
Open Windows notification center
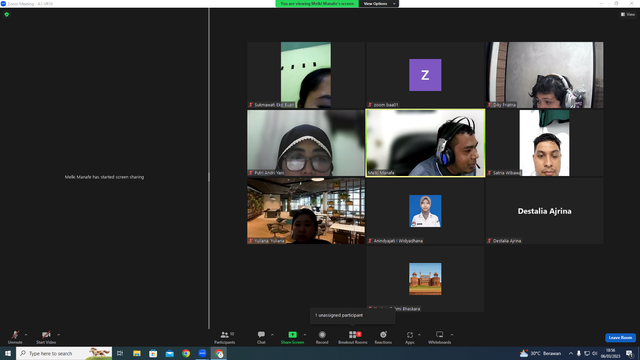pyautogui.click(x=629, y=353)
